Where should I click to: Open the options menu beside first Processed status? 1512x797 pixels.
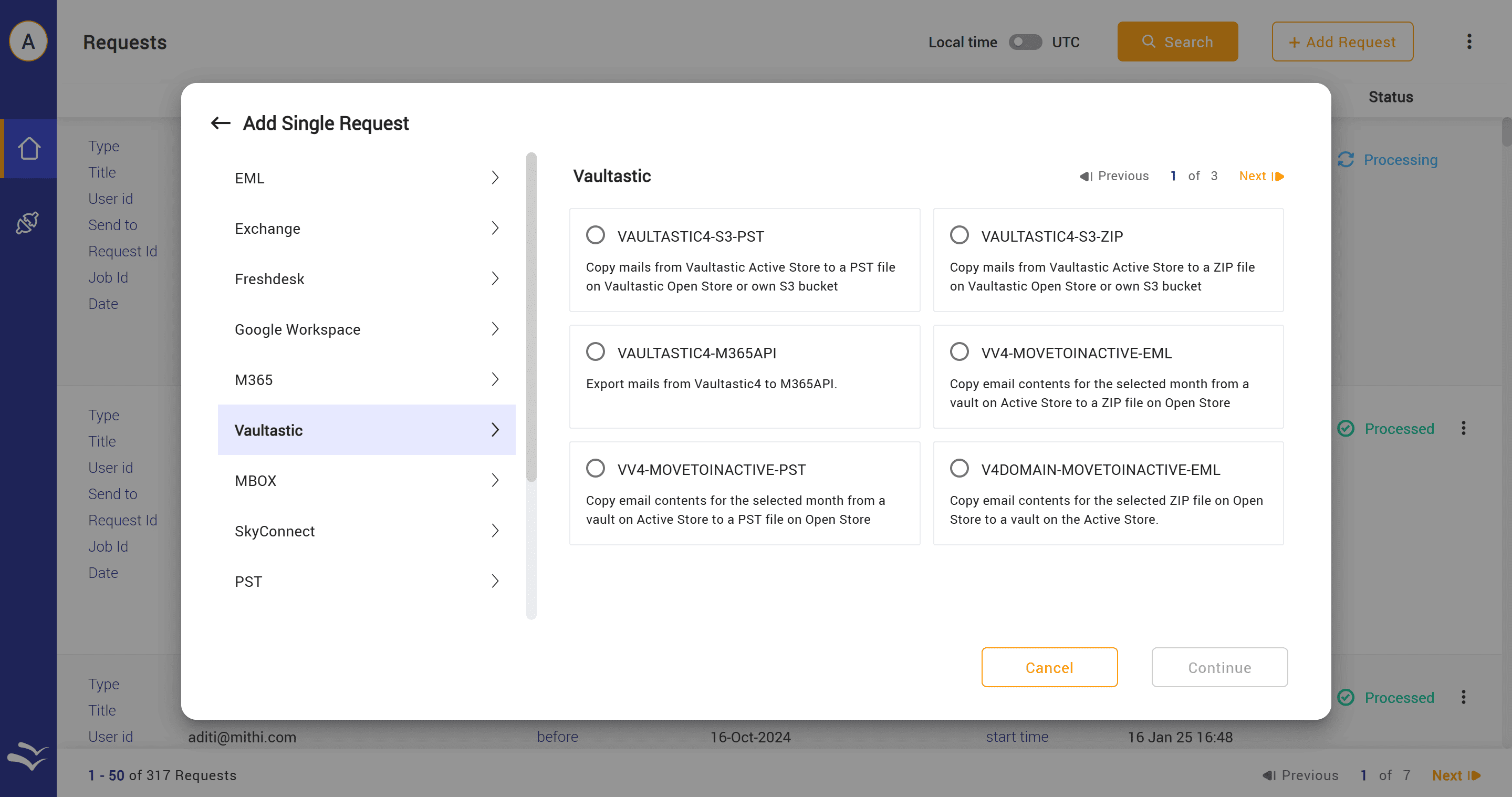click(x=1463, y=428)
